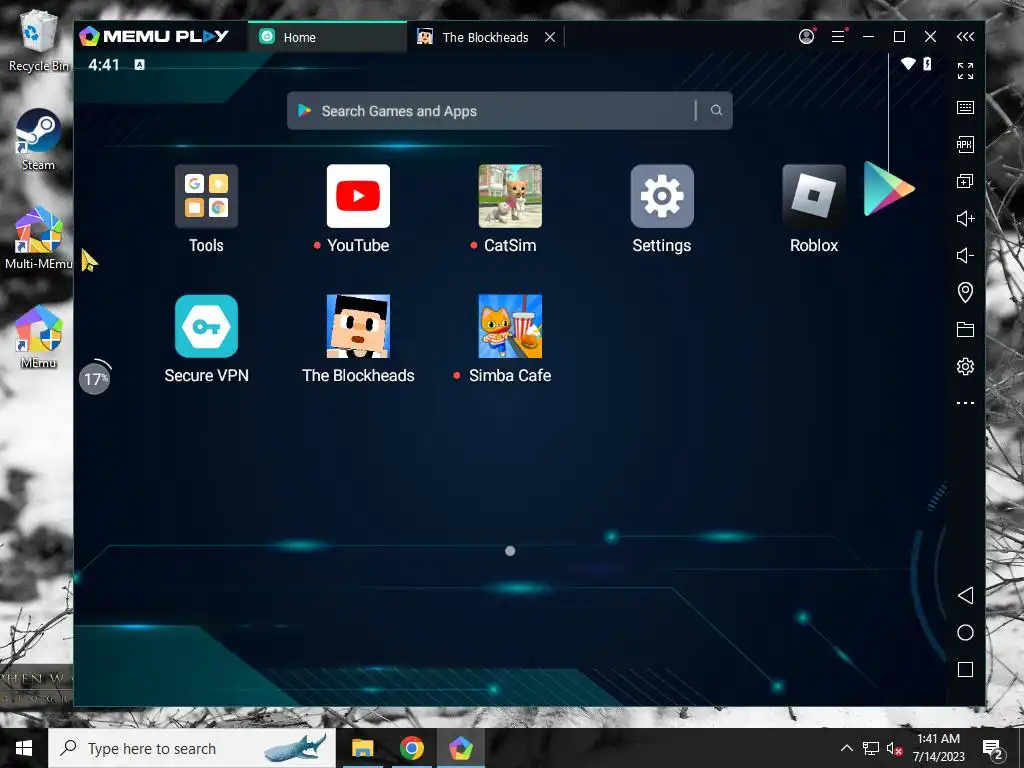Open the MEmu hamburger menu
1024x768 pixels.
coord(838,37)
